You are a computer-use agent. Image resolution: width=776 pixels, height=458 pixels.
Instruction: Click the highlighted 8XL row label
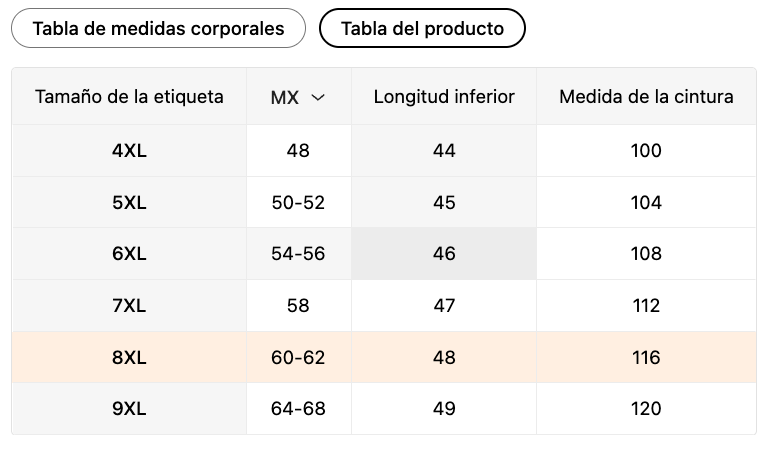tap(129, 357)
